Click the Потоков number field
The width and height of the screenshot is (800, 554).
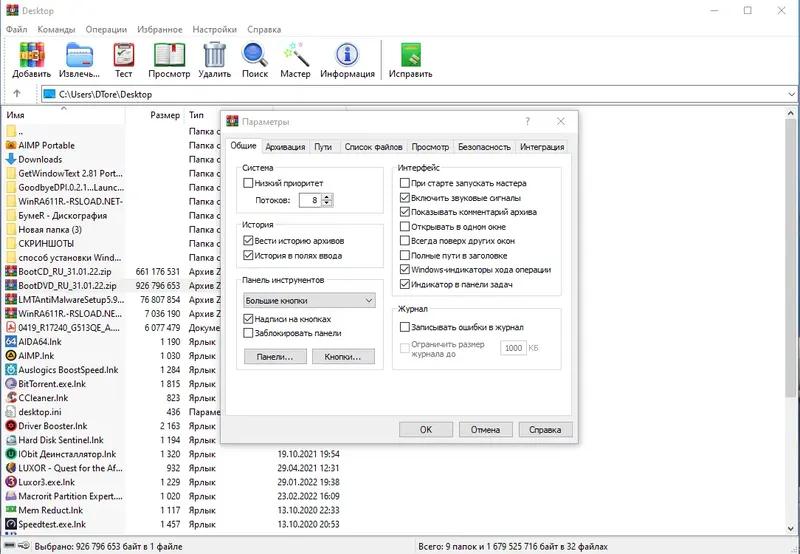tap(310, 200)
